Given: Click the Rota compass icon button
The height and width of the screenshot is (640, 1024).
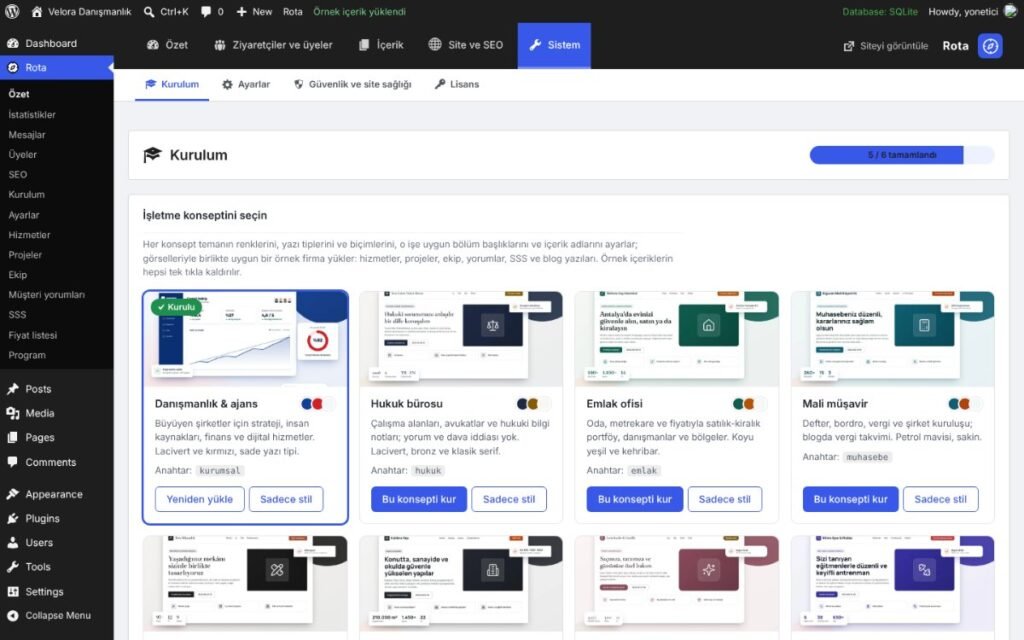Looking at the screenshot, I should point(990,46).
